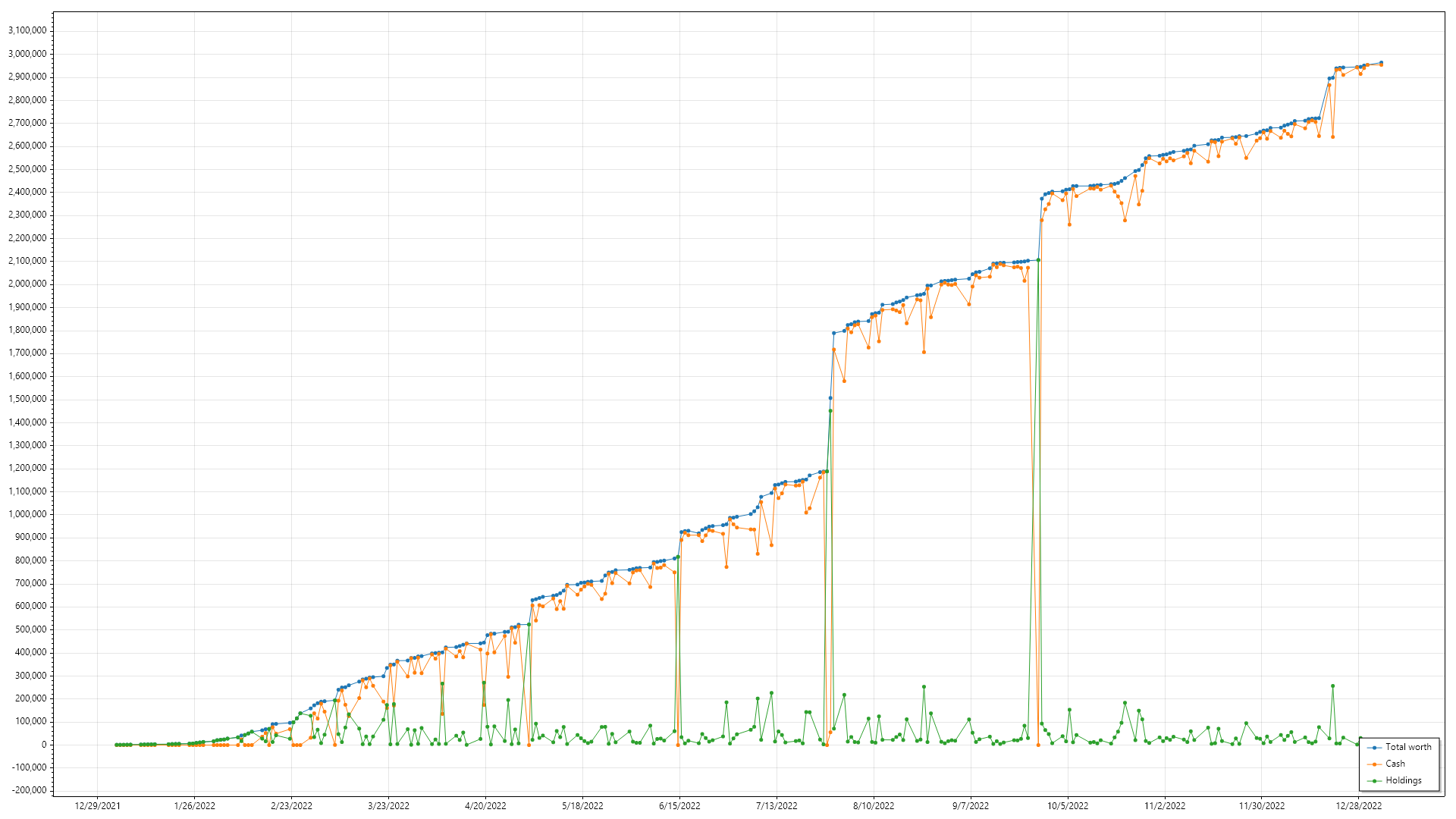Click the orange Cash legend marker
This screenshot has height=819, width=1456.
[x=1374, y=764]
